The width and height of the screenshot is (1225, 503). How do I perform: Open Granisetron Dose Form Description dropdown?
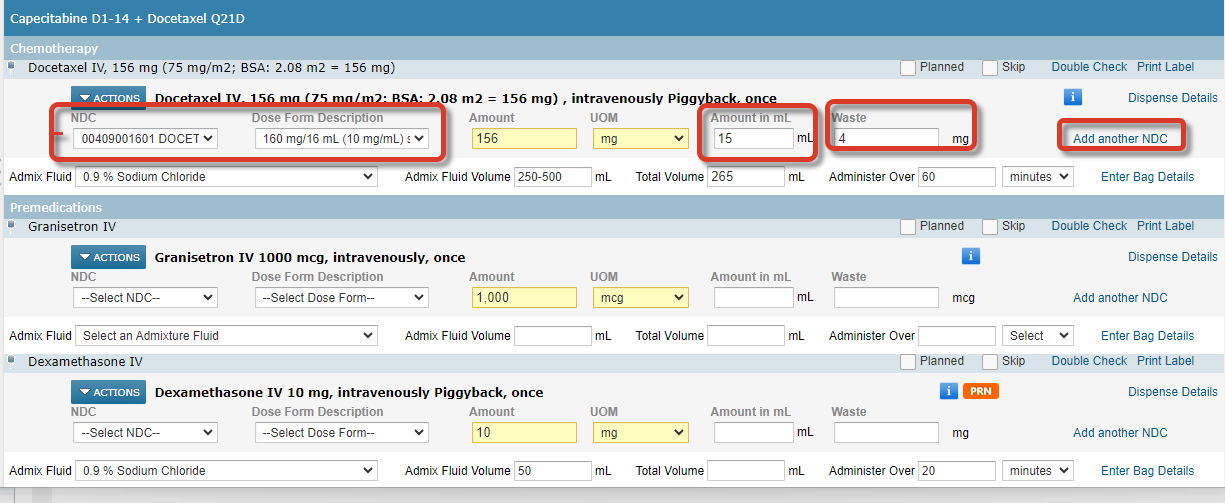(341, 297)
